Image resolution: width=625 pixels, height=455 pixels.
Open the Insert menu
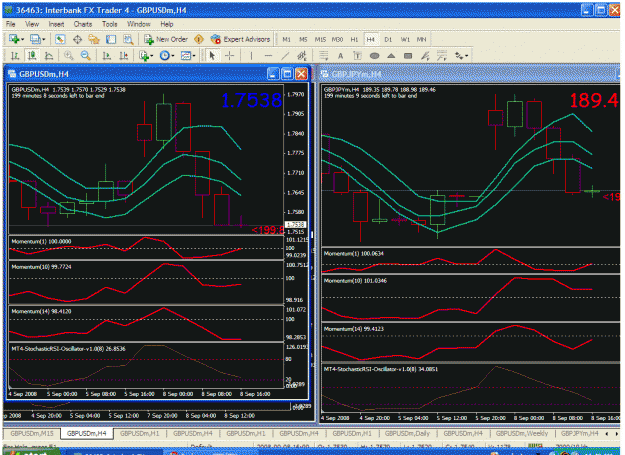[56, 24]
